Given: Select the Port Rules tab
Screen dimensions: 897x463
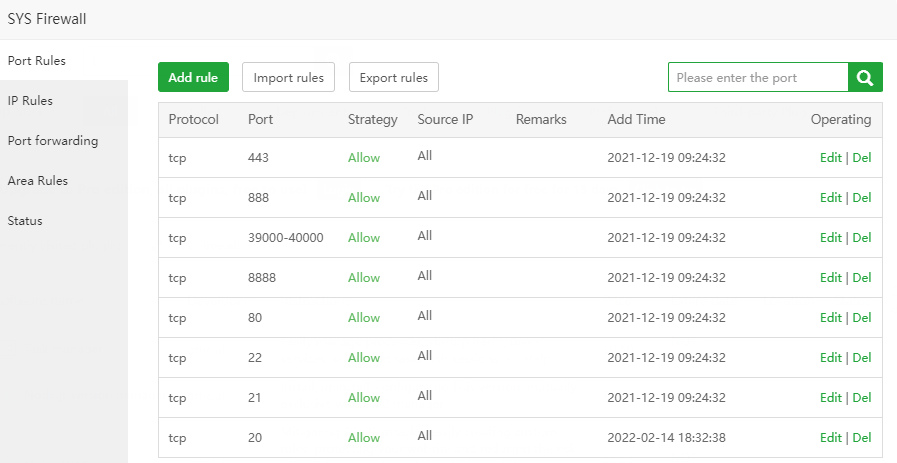Looking at the screenshot, I should click(x=37, y=60).
